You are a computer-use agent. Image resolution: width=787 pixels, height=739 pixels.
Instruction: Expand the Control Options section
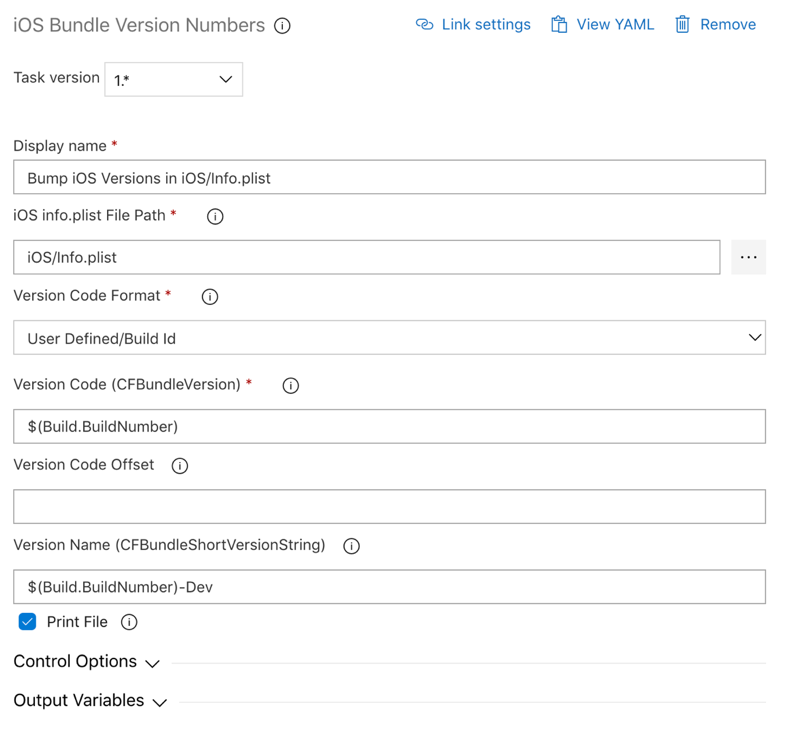86,662
